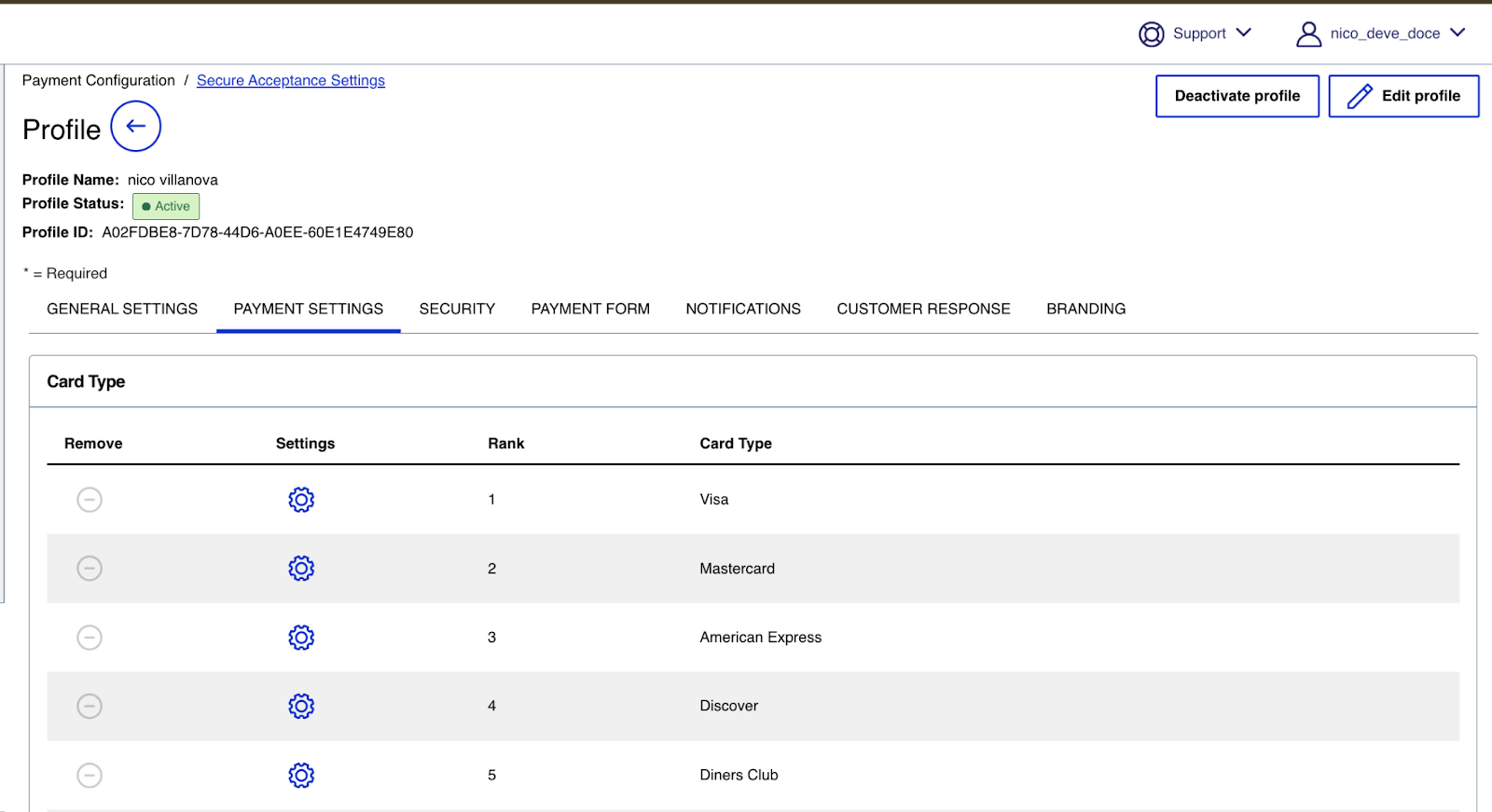Click remove icon for American Express row

click(x=90, y=638)
